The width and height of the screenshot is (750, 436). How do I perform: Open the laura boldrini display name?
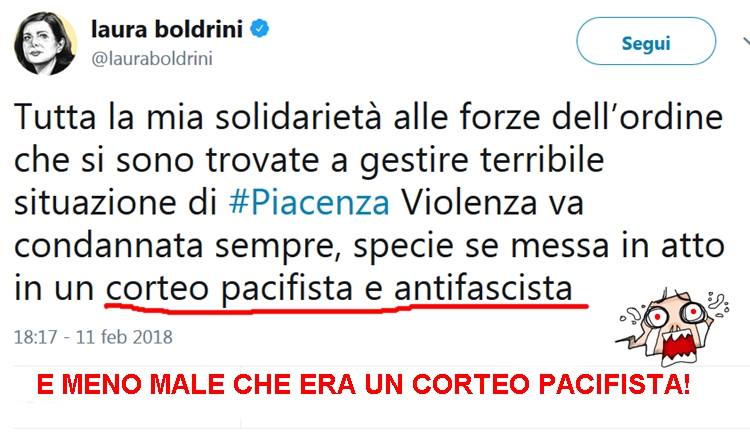point(167,30)
